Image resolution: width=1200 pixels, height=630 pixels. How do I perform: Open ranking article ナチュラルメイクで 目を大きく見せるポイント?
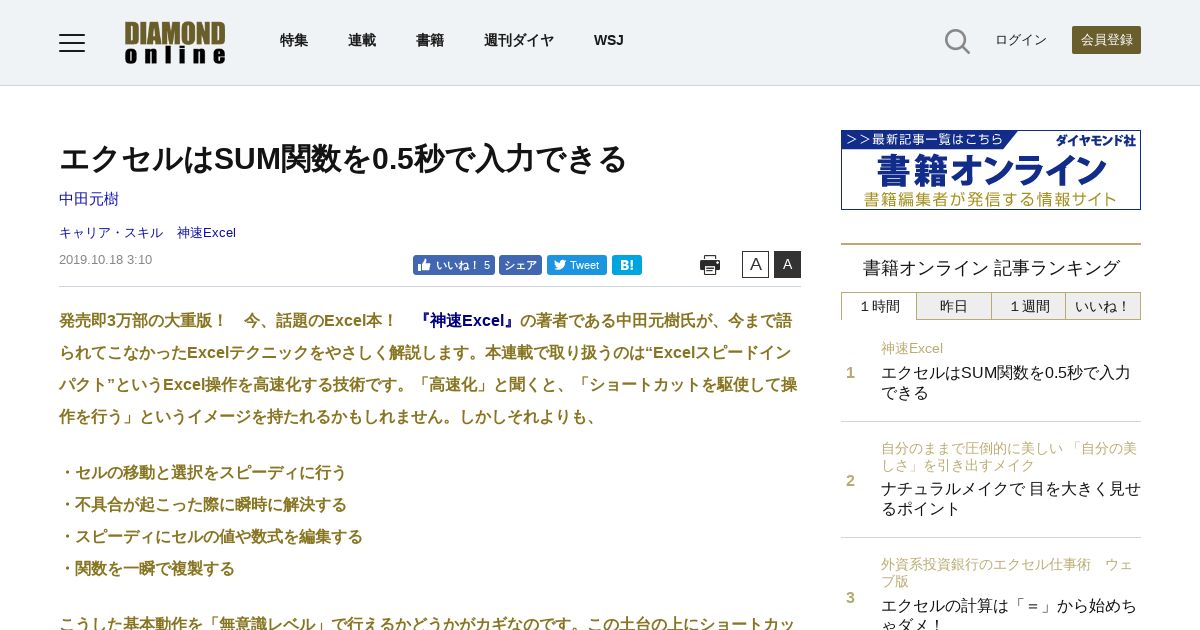pyautogui.click(x=1011, y=499)
